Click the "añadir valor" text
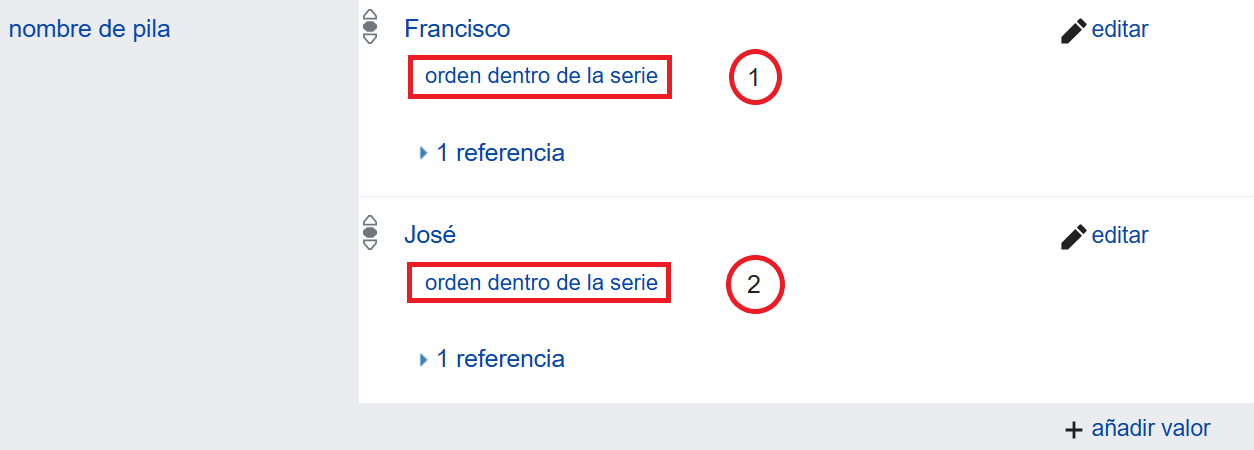The height and width of the screenshot is (450, 1254). (x=1150, y=428)
